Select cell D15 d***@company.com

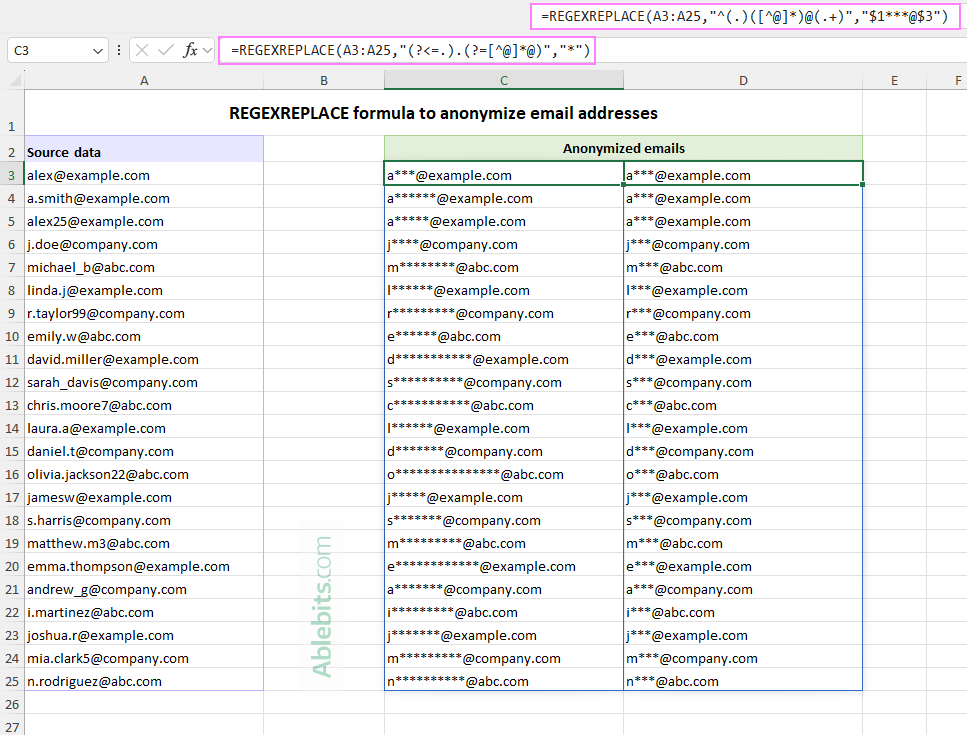743,451
